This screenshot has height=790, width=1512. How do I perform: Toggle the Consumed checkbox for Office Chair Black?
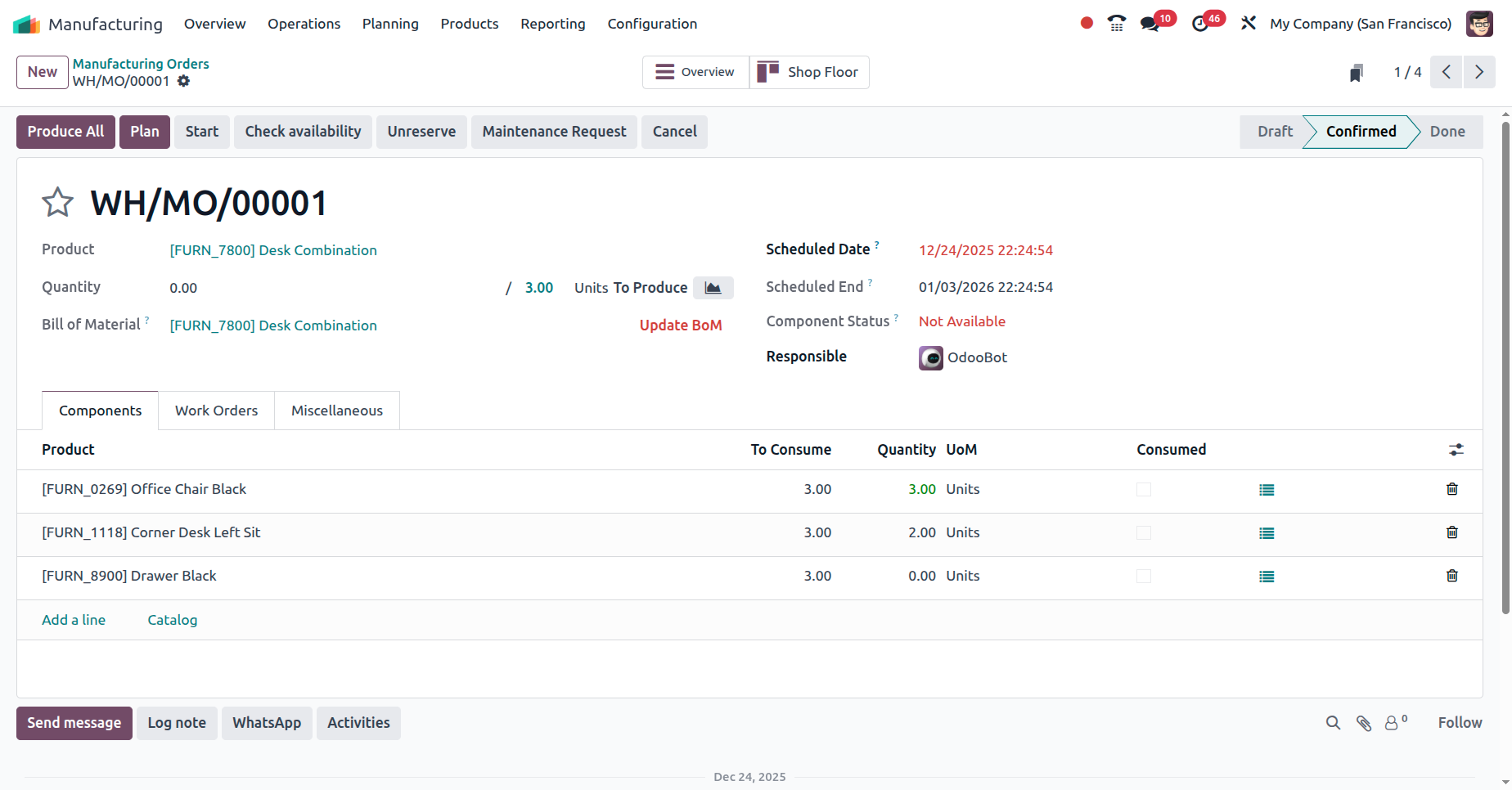click(x=1143, y=489)
